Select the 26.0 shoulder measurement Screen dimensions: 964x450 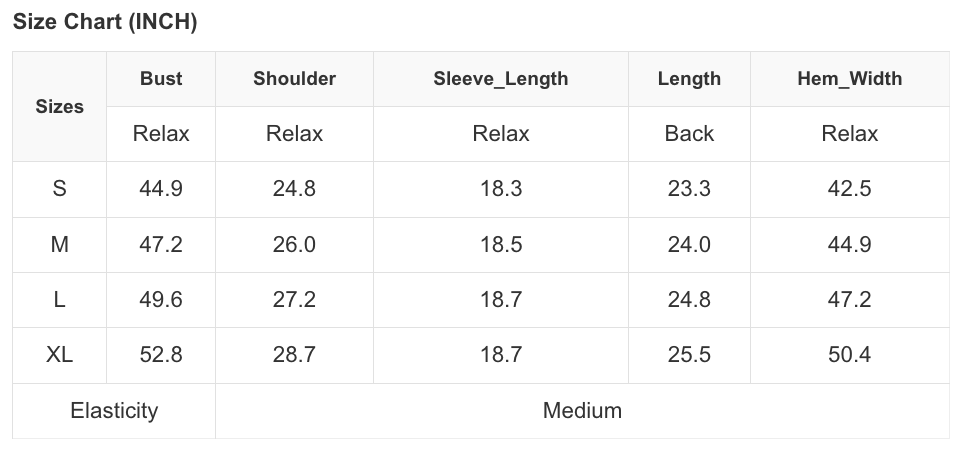(x=294, y=244)
